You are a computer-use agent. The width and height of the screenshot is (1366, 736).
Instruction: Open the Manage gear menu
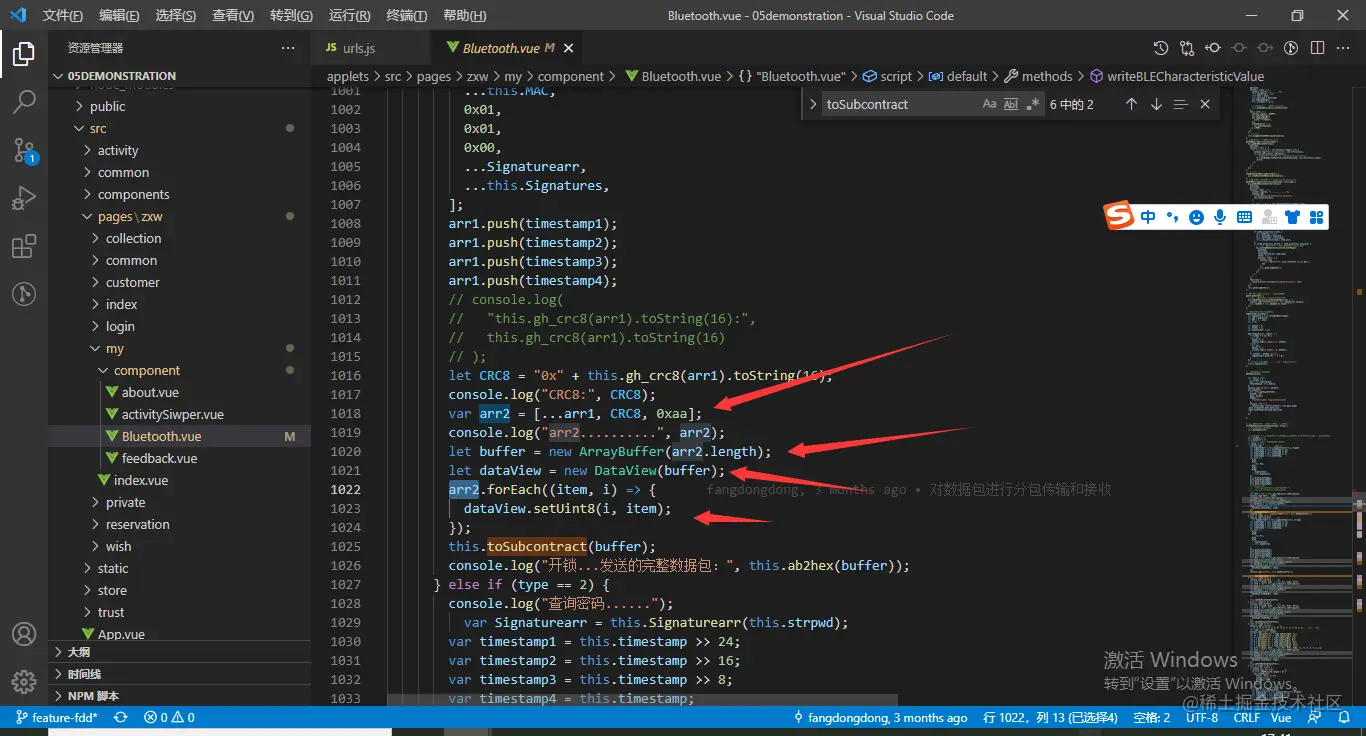coord(24,682)
